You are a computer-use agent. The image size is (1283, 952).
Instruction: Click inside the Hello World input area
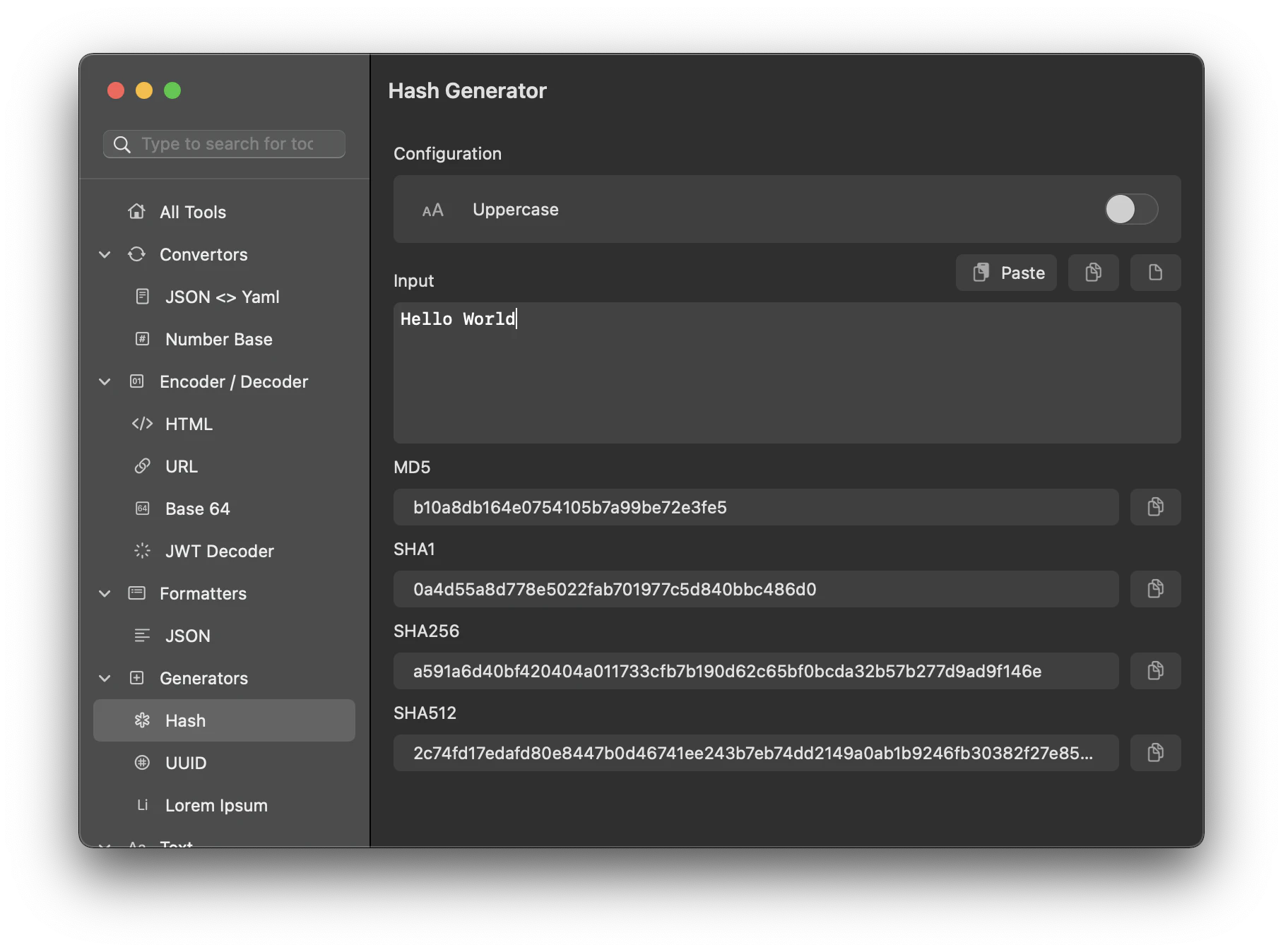point(787,373)
